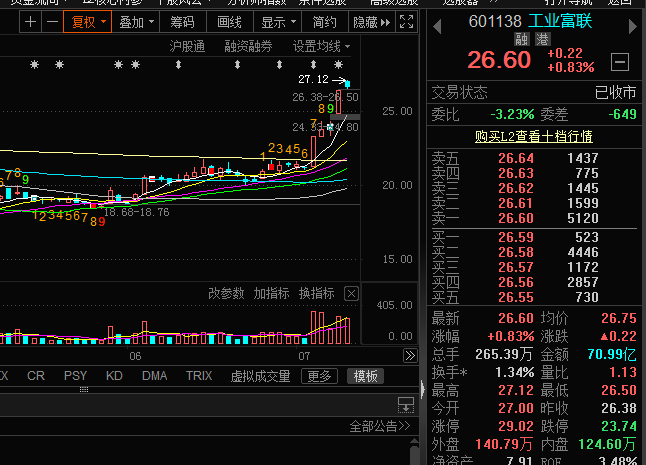Image resolution: width=646 pixels, height=465 pixels.
Task: Expand the 设置均线 dropdown
Action: [x=321, y=46]
